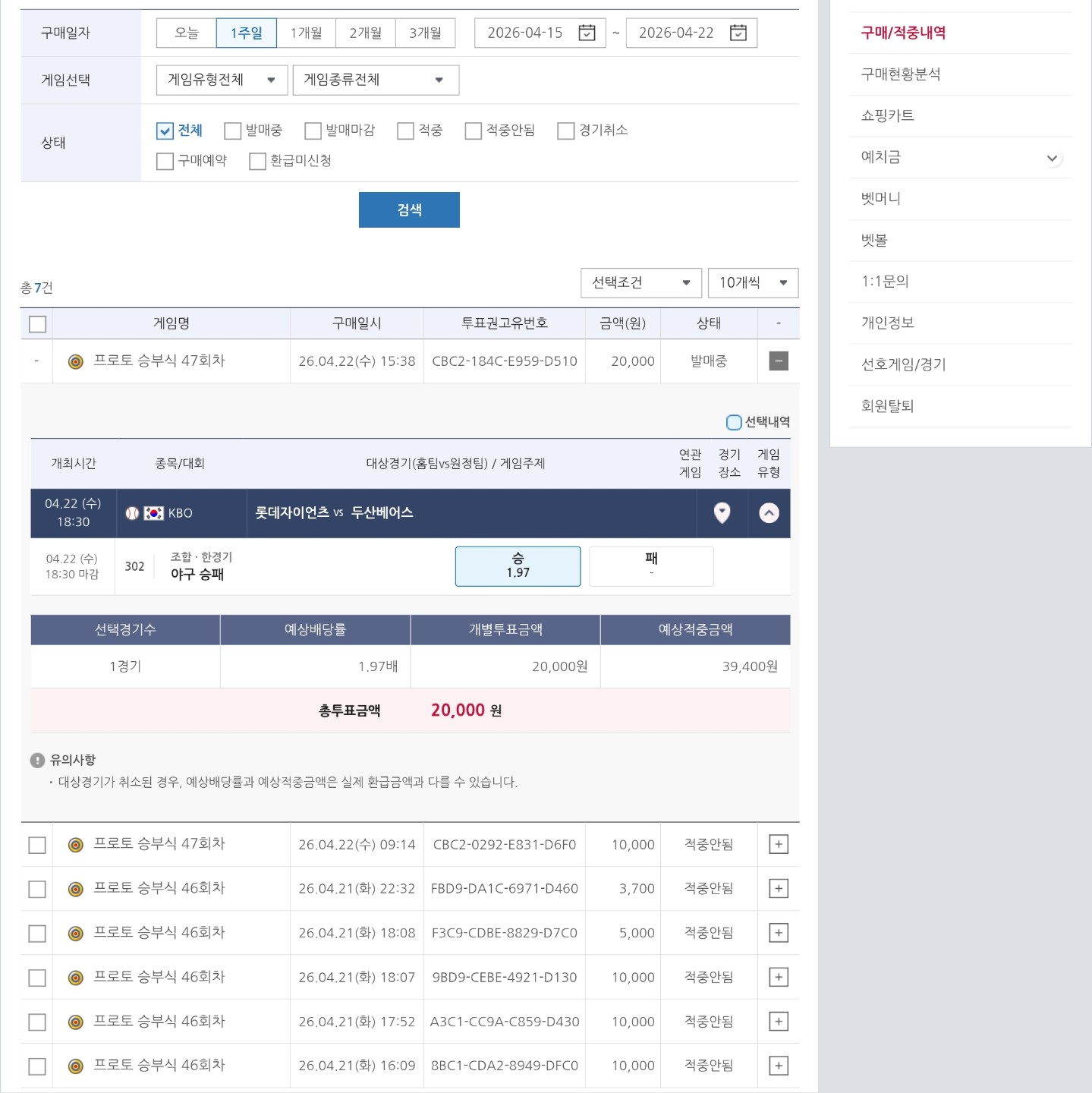Check the 환급미신청 status filter
Viewport: 1092px width, 1093px height.
(x=257, y=161)
